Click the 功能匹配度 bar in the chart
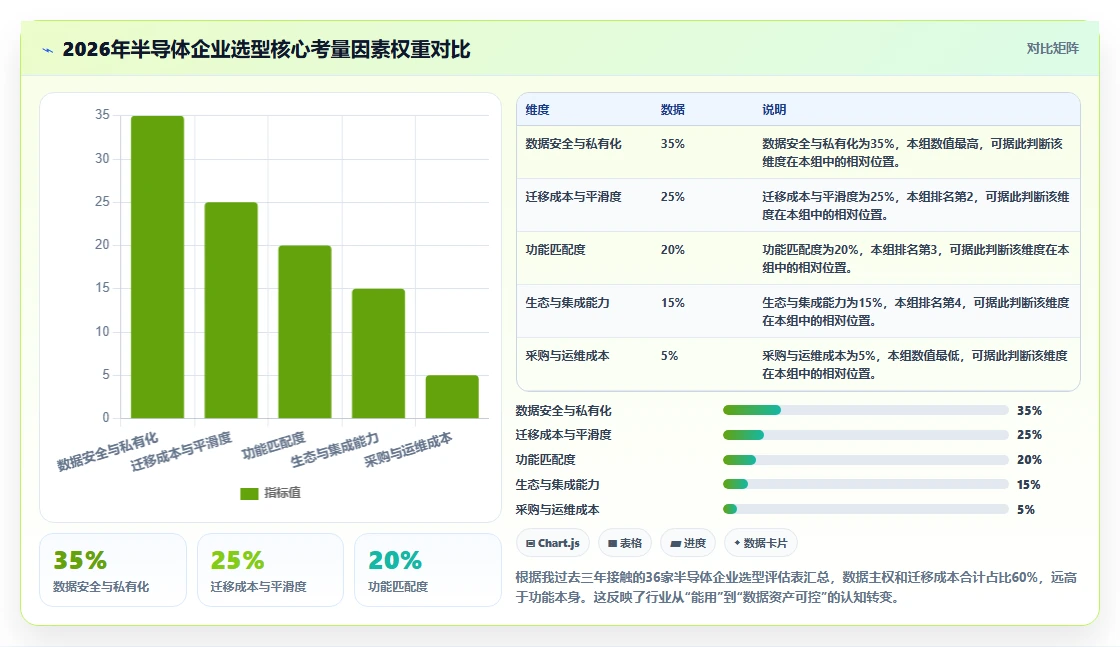 click(305, 332)
